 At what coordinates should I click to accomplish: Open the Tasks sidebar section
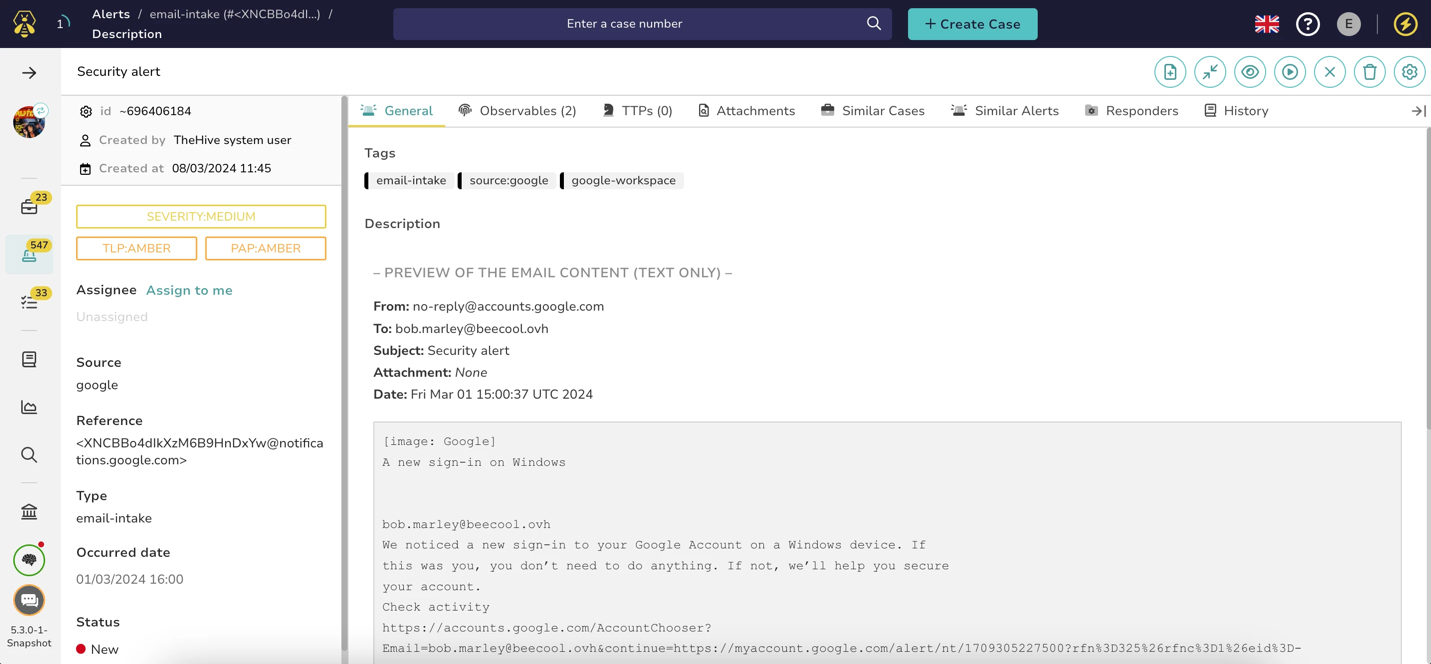pyautogui.click(x=29, y=301)
